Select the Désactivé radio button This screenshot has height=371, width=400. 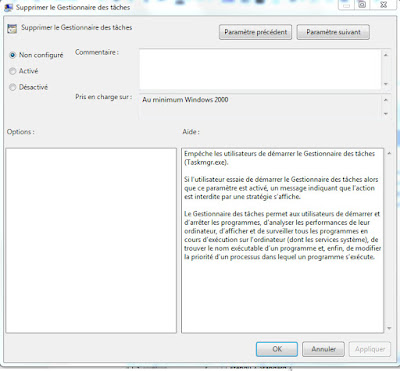coord(13,87)
